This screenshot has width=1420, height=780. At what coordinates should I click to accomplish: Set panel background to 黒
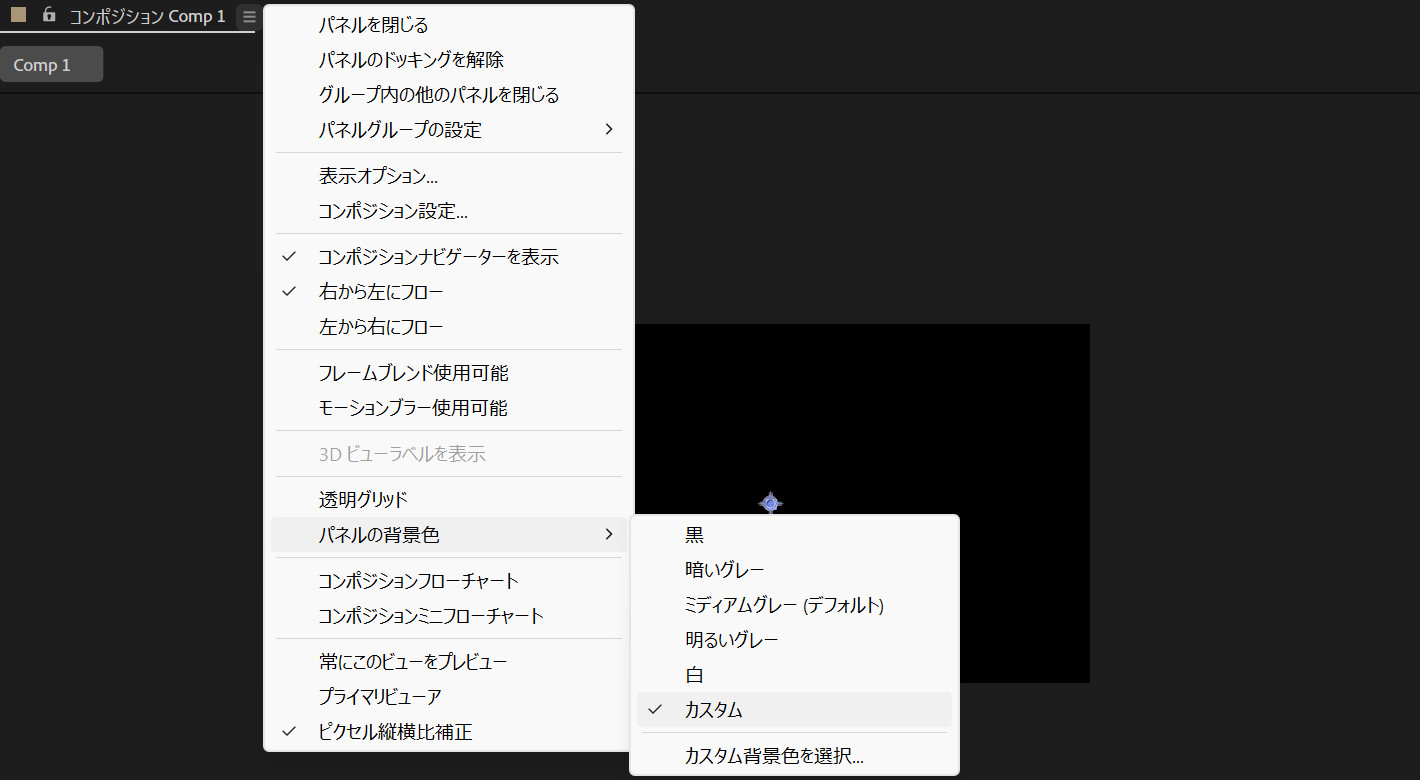[x=794, y=535]
